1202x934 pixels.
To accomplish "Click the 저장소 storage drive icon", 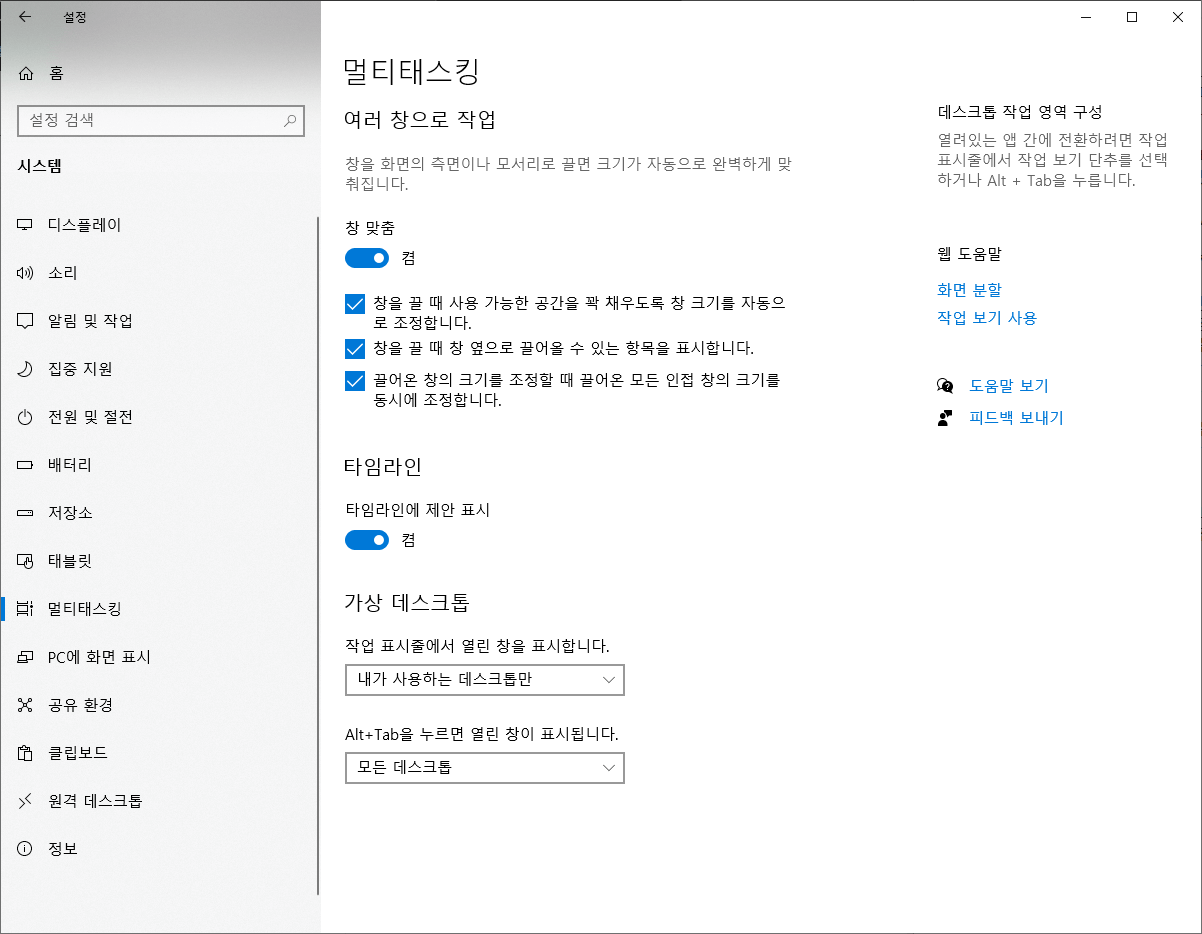I will 26,513.
